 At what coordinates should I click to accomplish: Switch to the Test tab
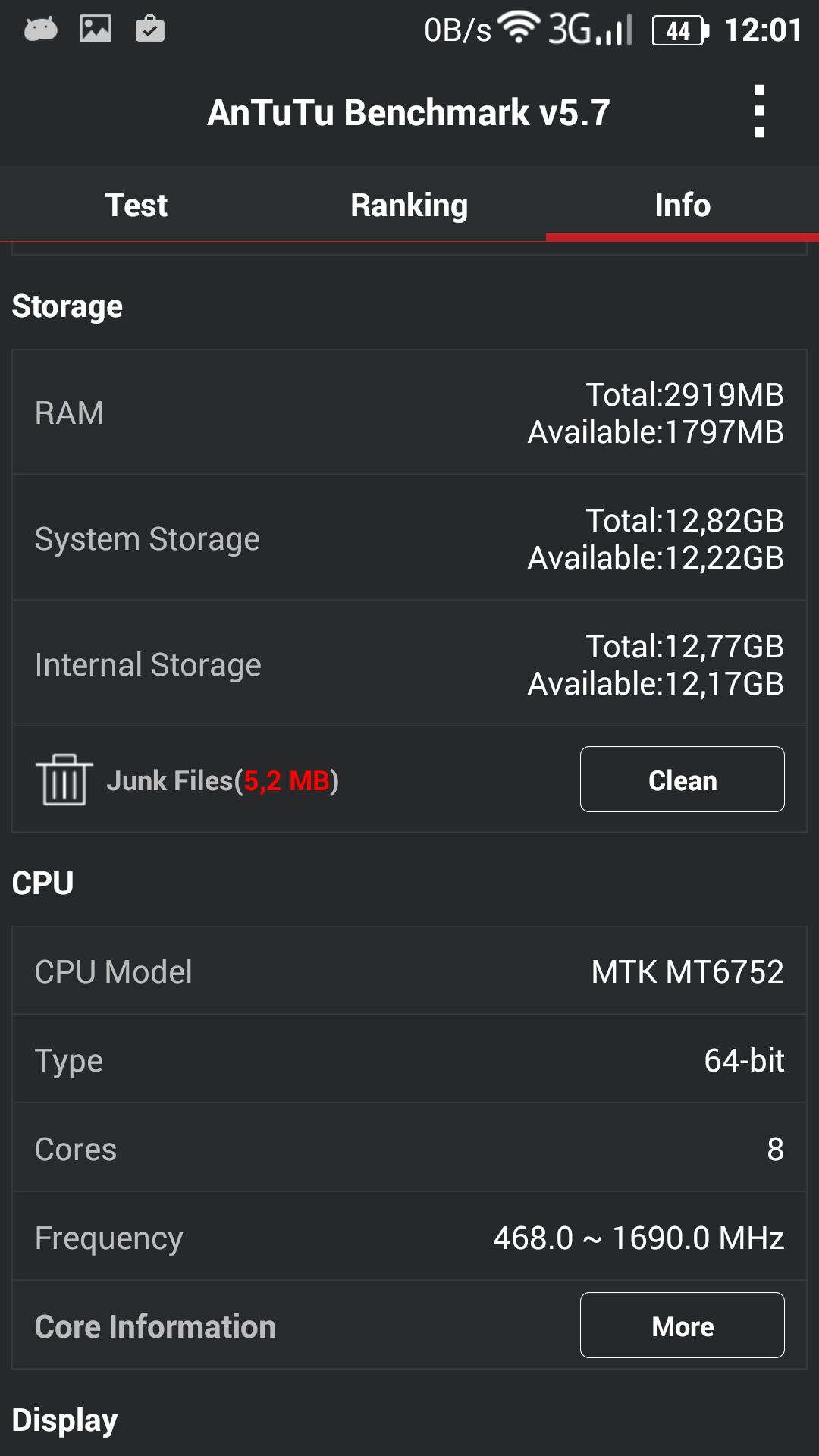click(136, 205)
